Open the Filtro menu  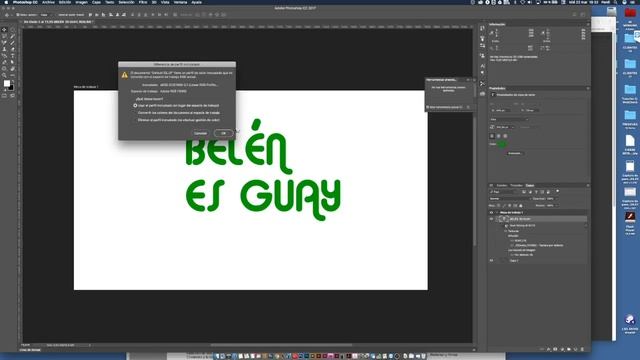[x=143, y=2]
